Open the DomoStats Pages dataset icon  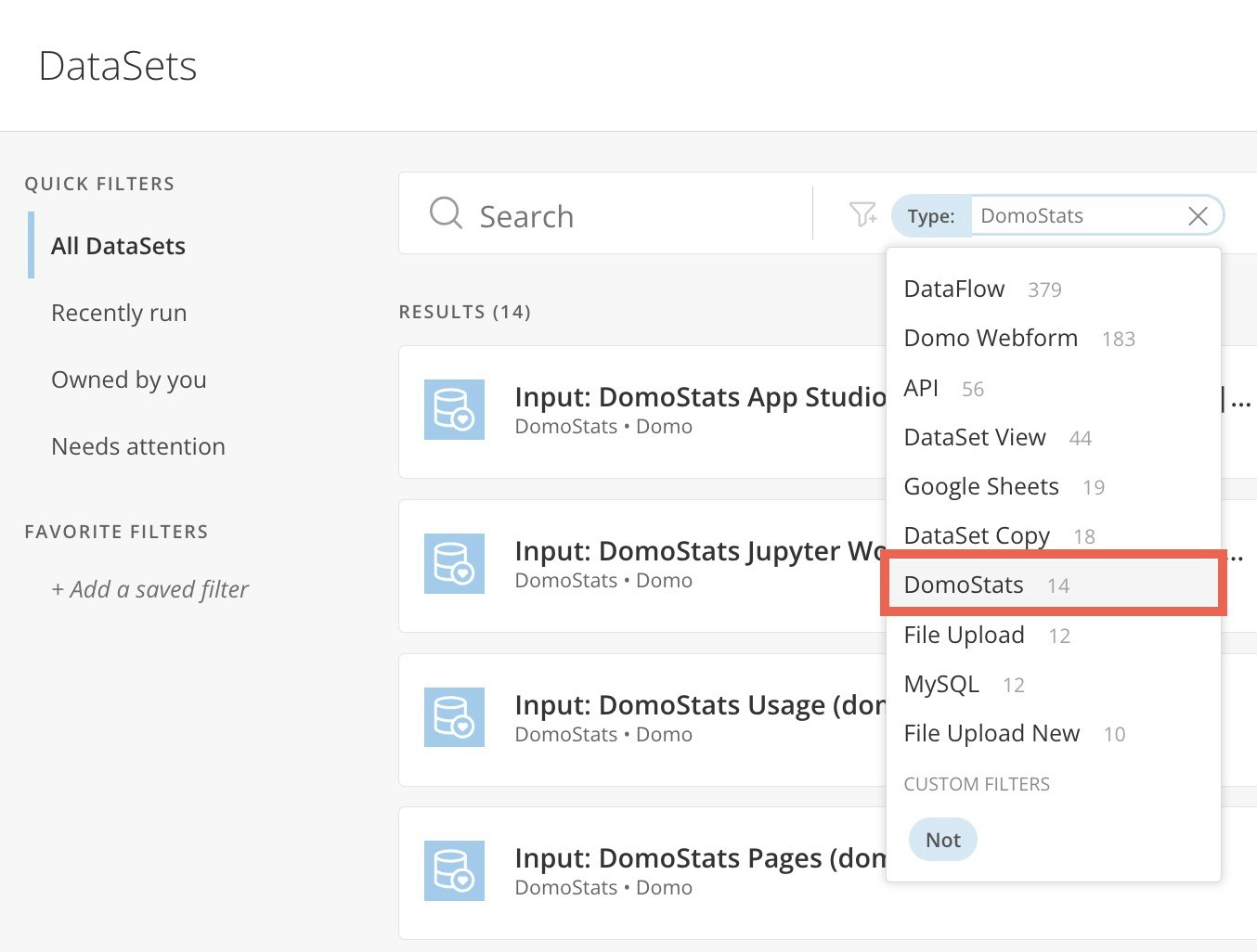[x=454, y=870]
